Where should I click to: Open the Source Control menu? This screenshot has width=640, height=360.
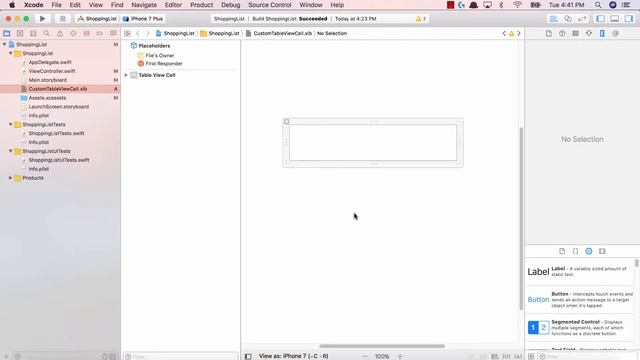tap(269, 5)
